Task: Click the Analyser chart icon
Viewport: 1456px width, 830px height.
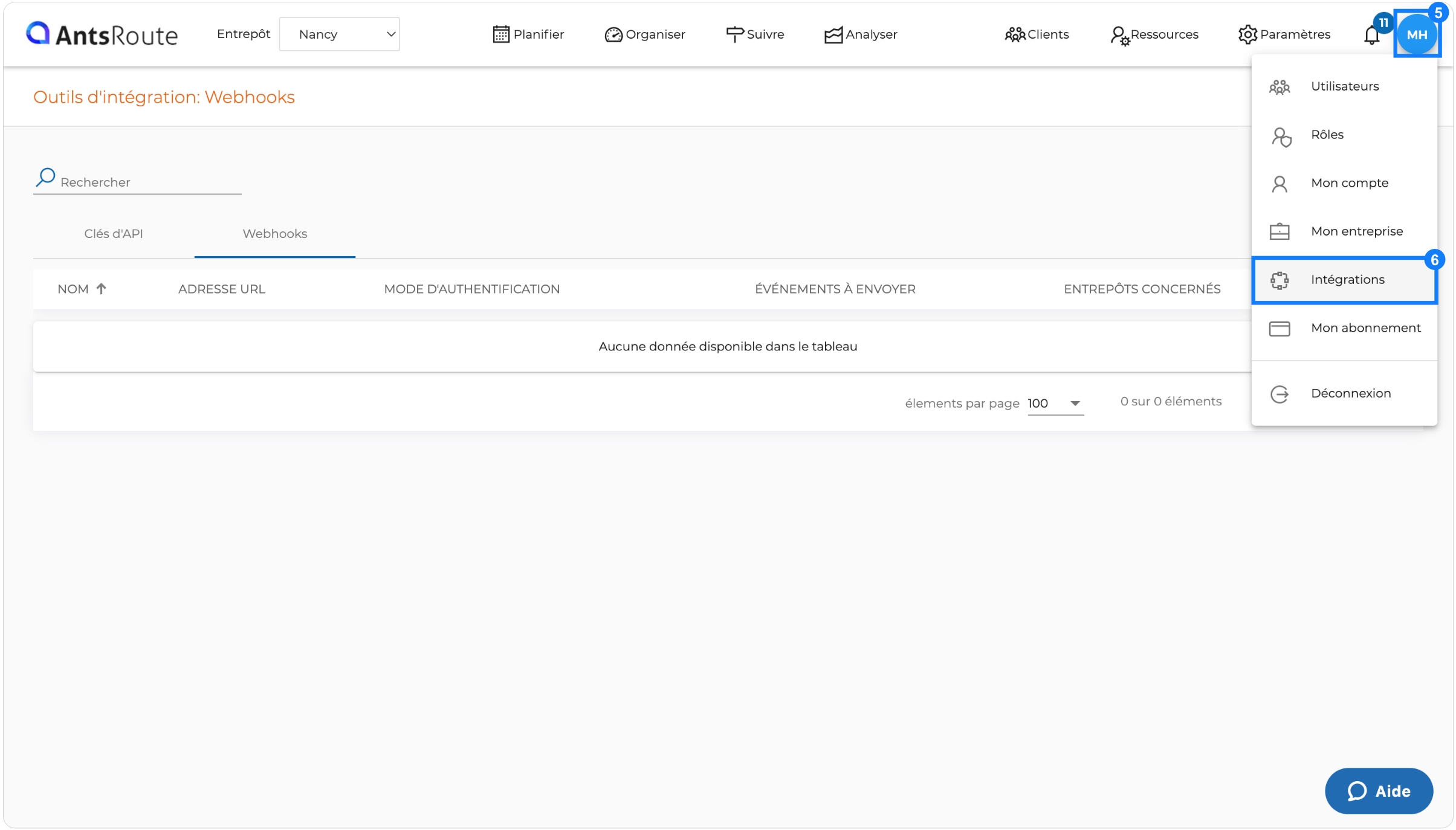Action: click(833, 35)
